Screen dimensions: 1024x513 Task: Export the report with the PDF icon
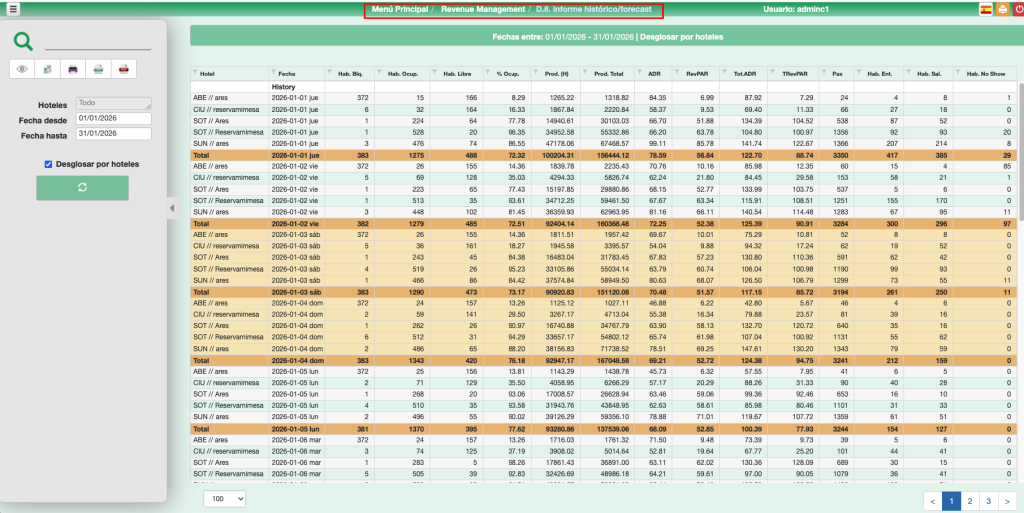[122, 69]
